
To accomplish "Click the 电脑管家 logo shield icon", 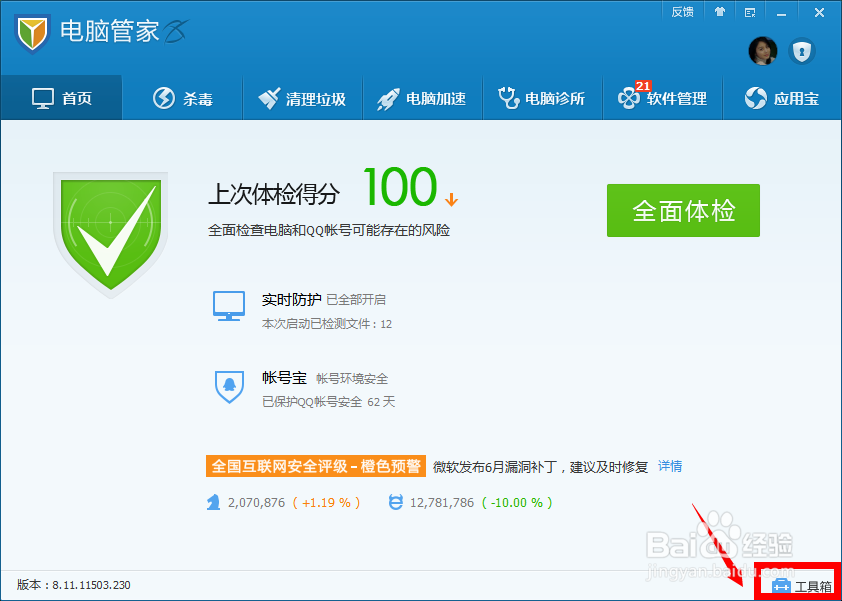I will coord(32,34).
